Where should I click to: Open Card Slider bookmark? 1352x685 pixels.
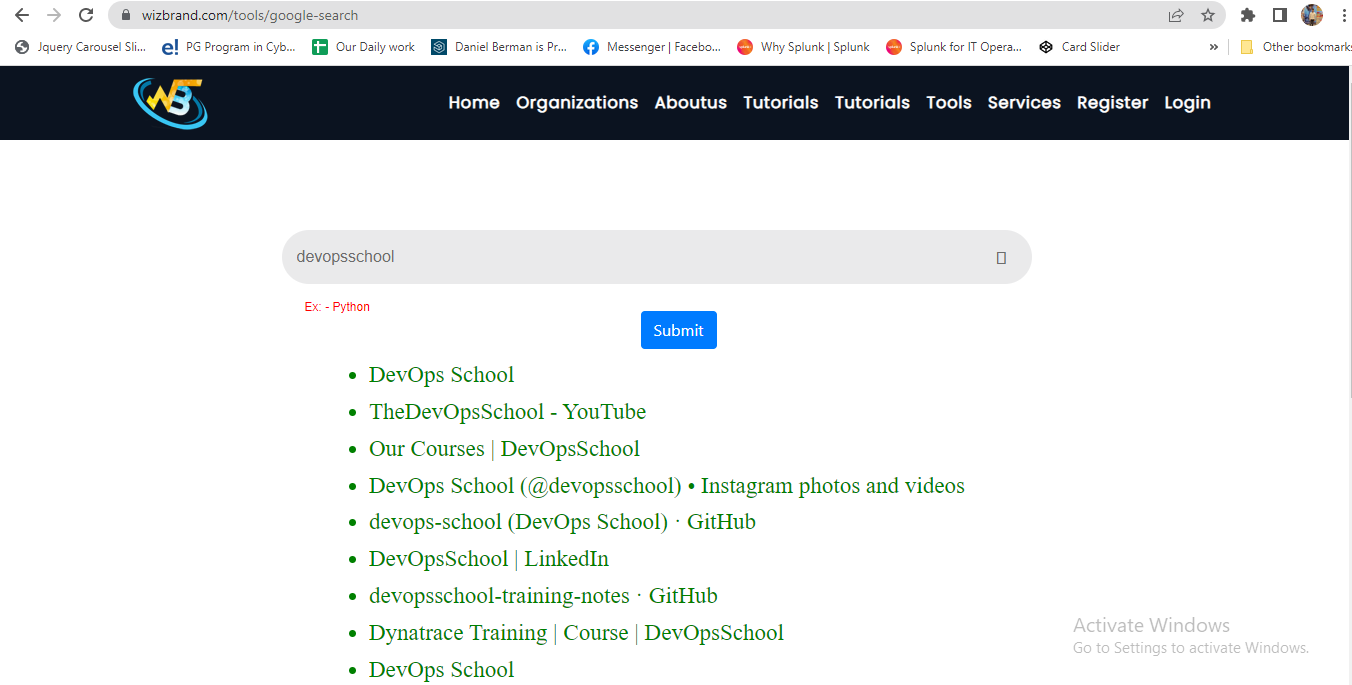[x=1079, y=47]
